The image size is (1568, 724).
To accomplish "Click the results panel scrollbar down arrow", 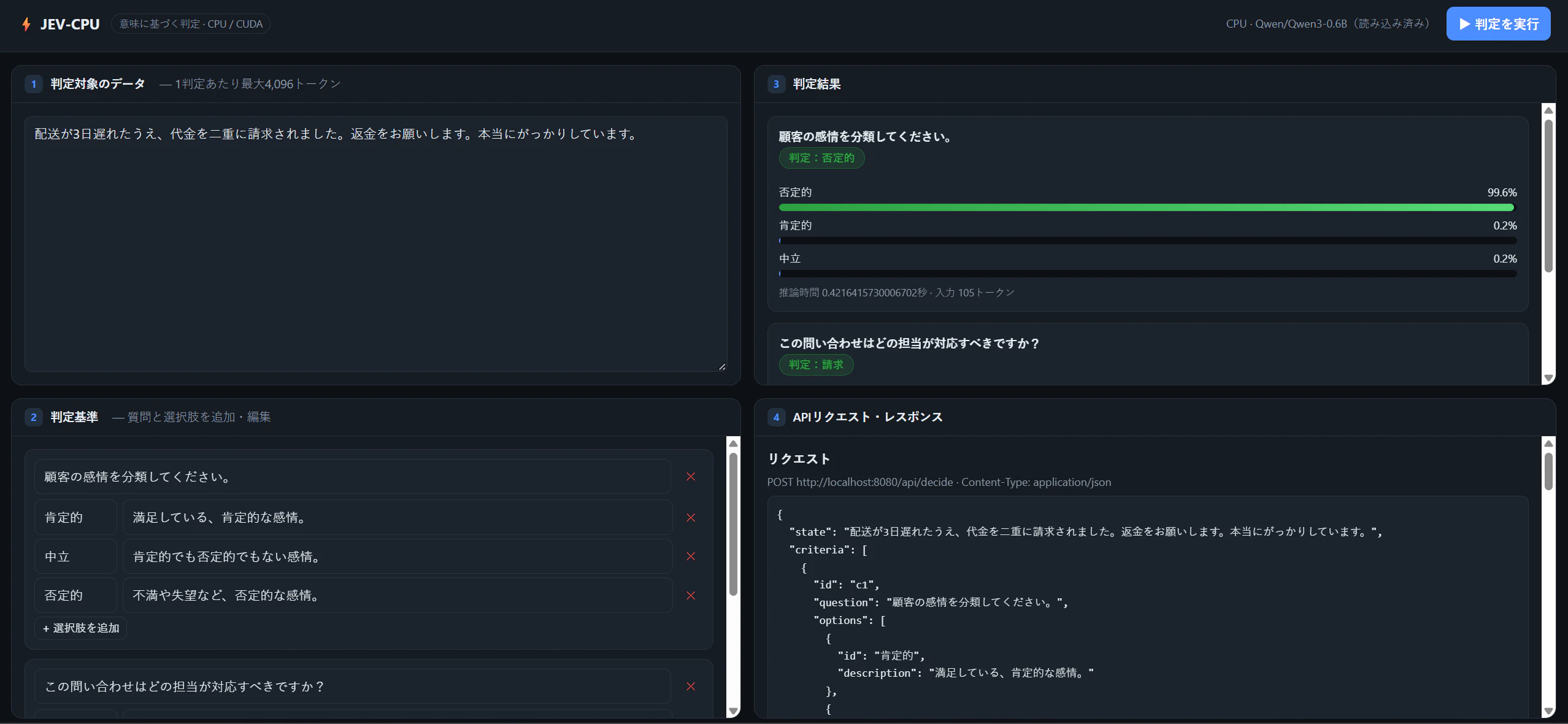I will tap(1548, 378).
